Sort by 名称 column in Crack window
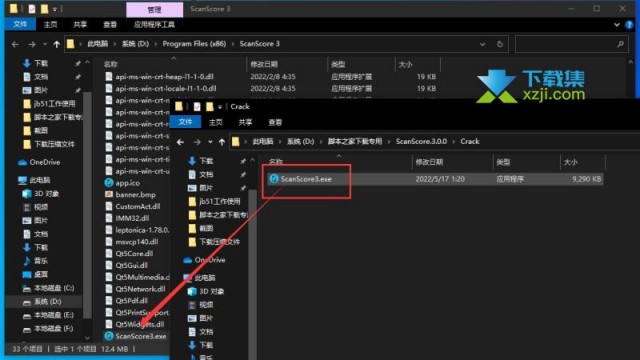The height and width of the screenshot is (360, 640). [x=276, y=162]
